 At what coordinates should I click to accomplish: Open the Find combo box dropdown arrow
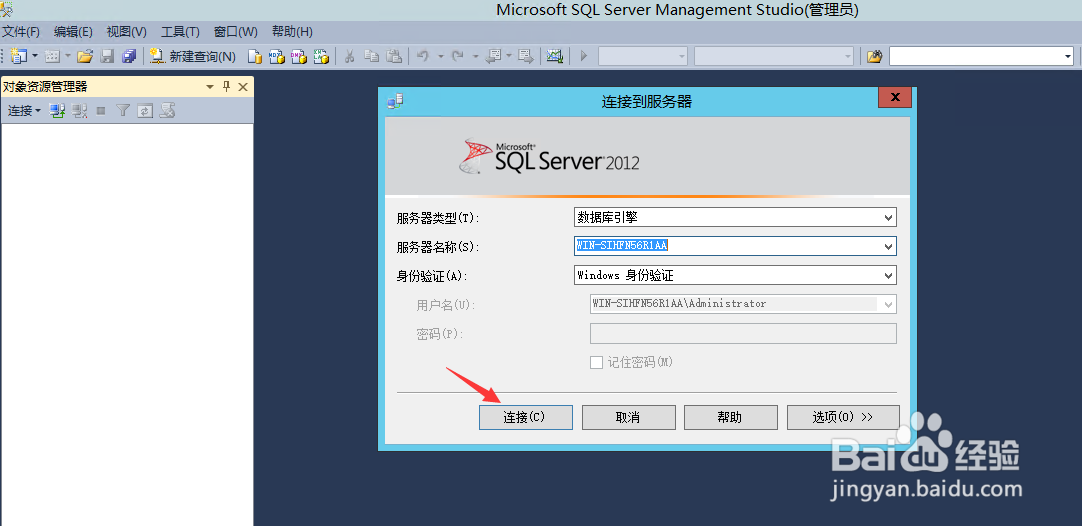click(x=1067, y=57)
